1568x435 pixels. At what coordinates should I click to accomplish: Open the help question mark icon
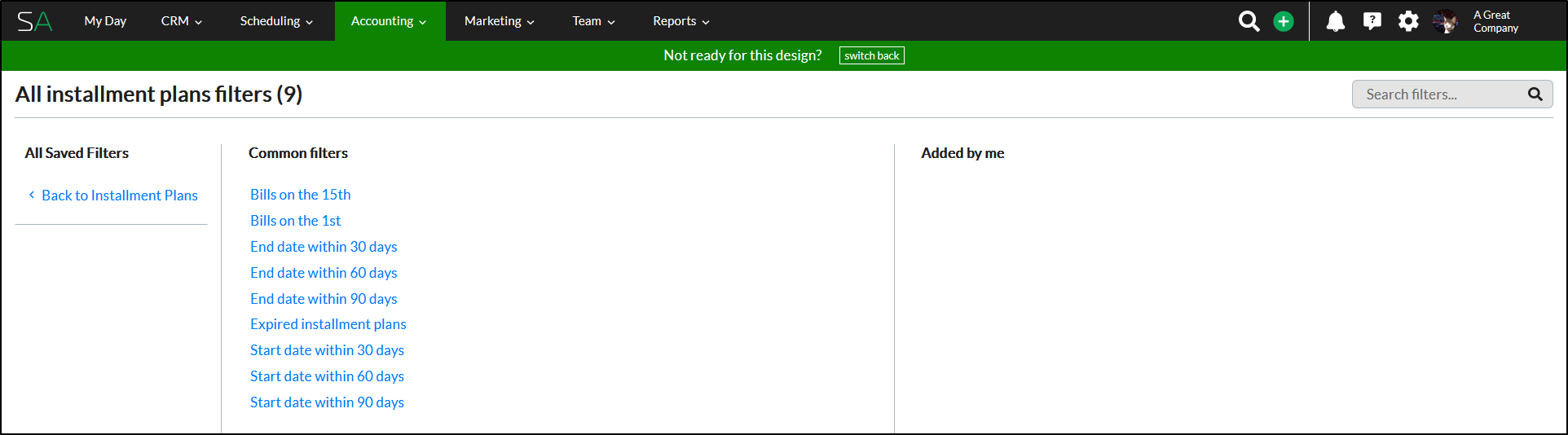click(1372, 21)
